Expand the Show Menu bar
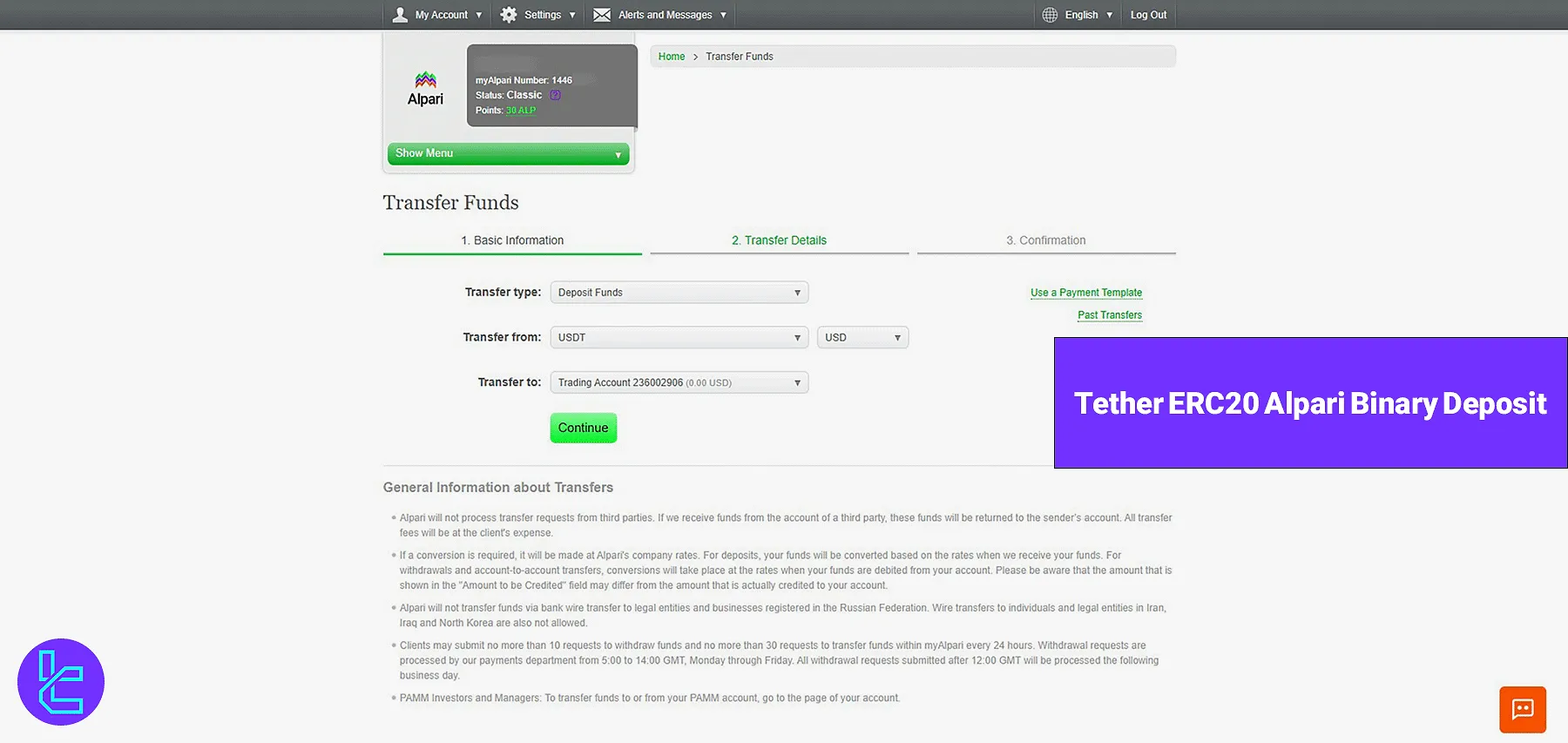The height and width of the screenshot is (743, 1568). coord(508,153)
